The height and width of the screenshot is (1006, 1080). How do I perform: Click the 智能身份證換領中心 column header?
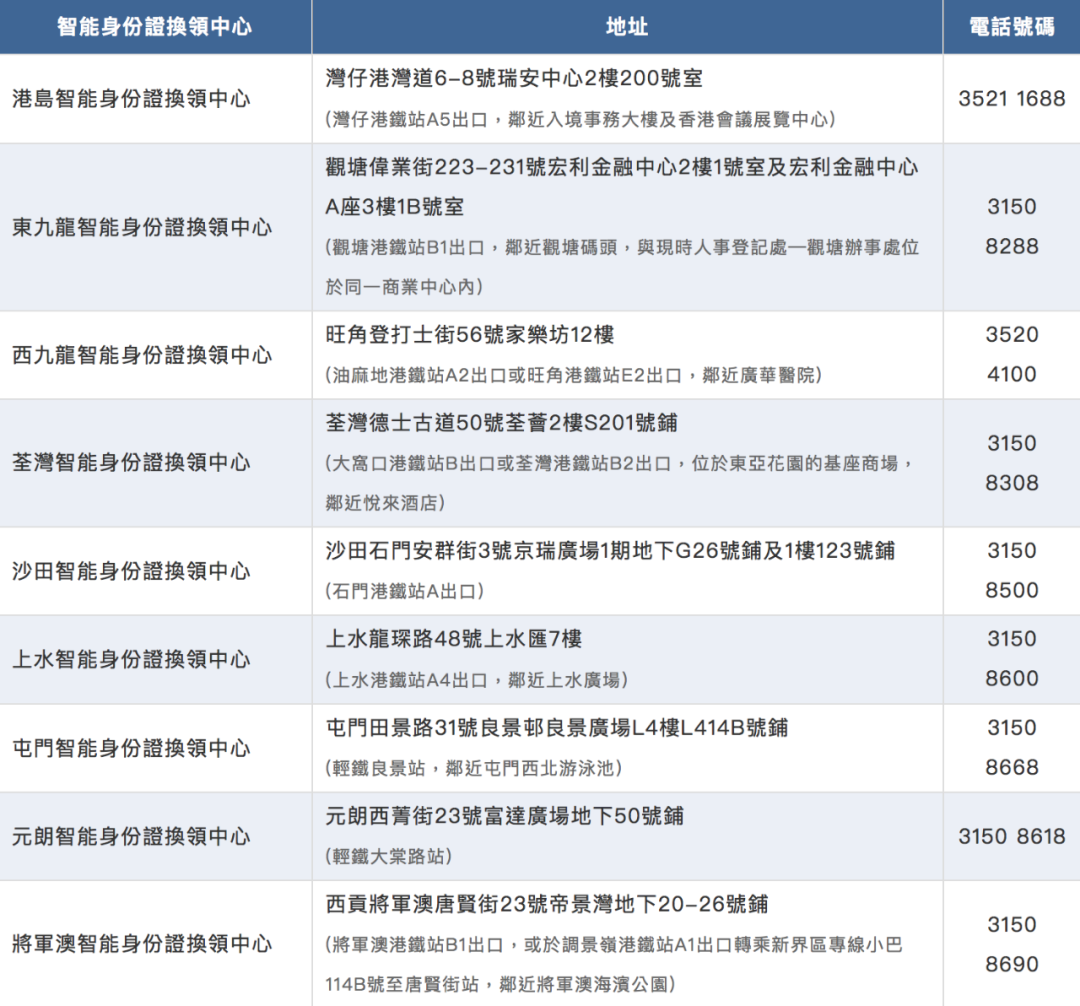pos(154,26)
